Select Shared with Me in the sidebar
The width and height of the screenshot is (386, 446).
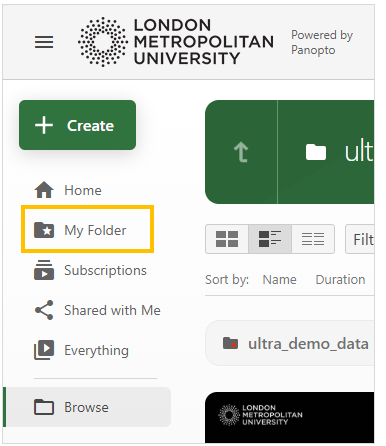97,310
